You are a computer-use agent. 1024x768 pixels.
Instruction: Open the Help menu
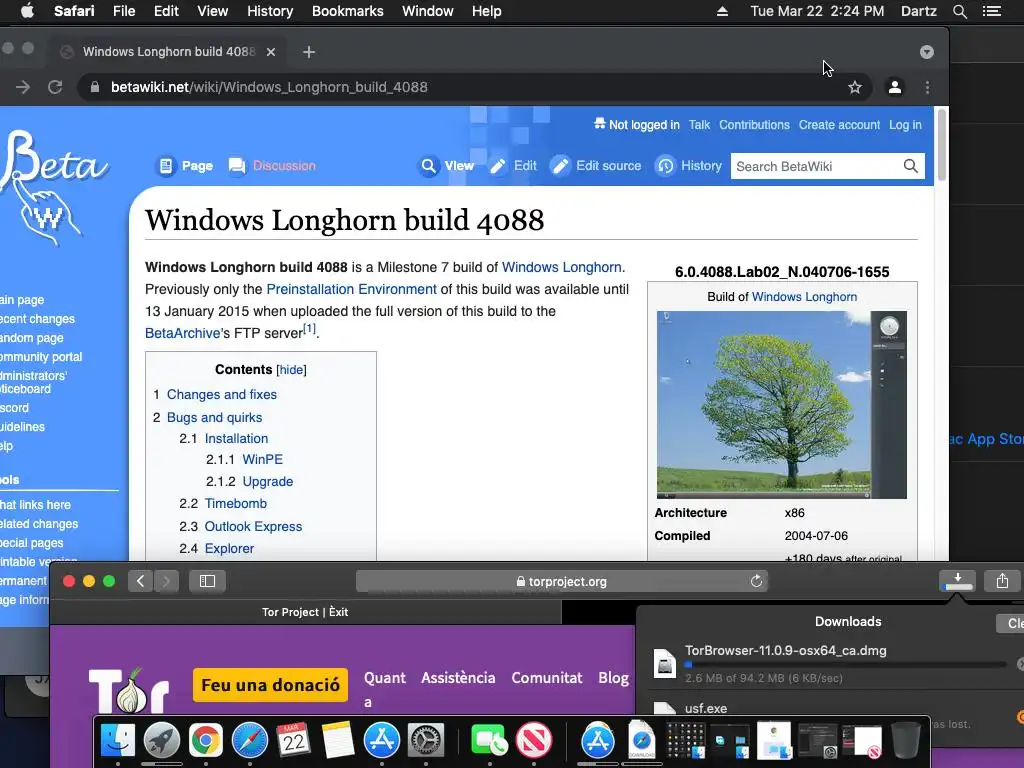pos(487,11)
